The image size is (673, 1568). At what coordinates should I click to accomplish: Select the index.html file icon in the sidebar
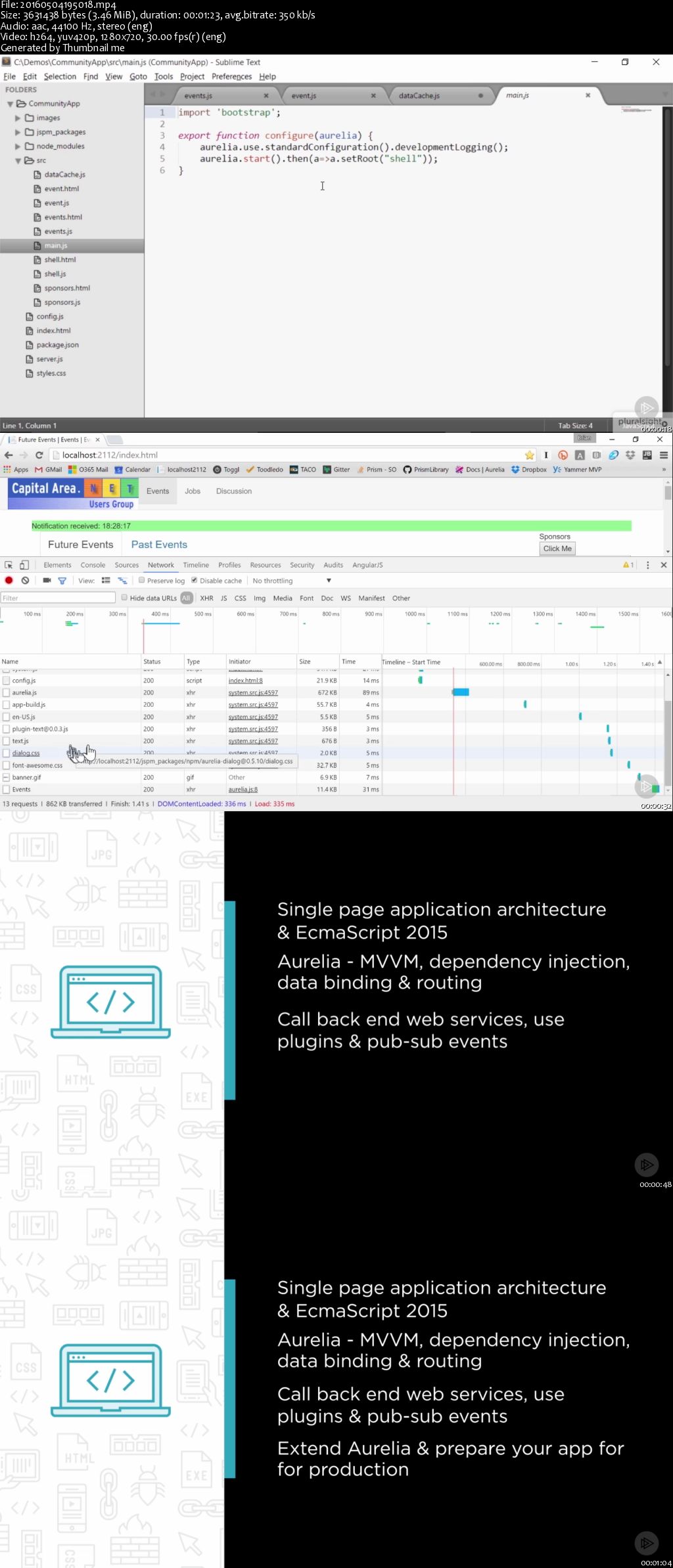click(x=29, y=330)
